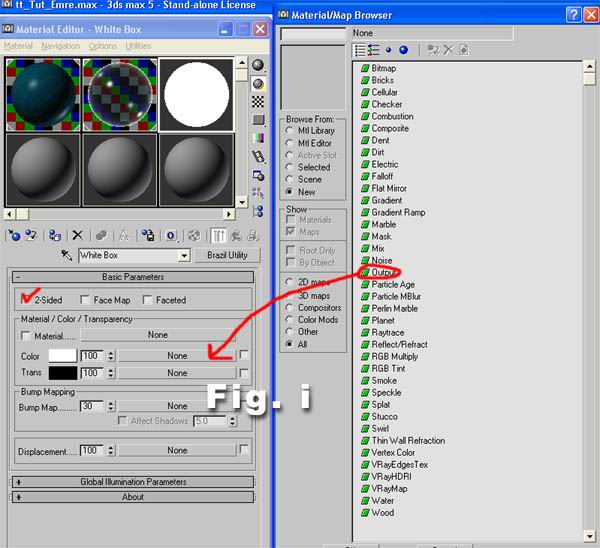Click the Reset Map/Material X icon

point(77,235)
